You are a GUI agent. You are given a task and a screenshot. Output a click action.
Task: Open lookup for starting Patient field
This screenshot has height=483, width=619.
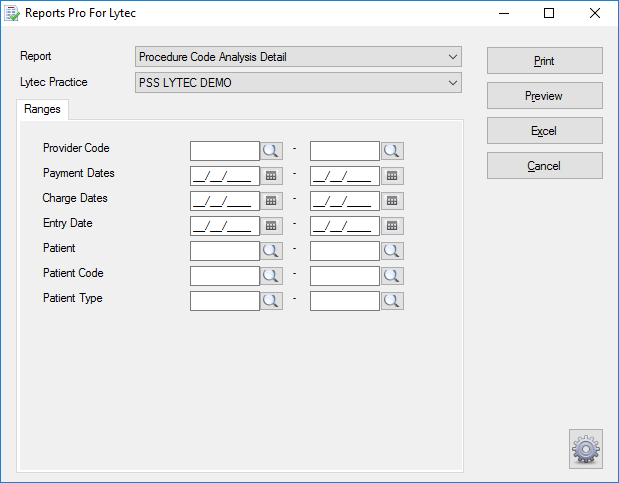271,251
